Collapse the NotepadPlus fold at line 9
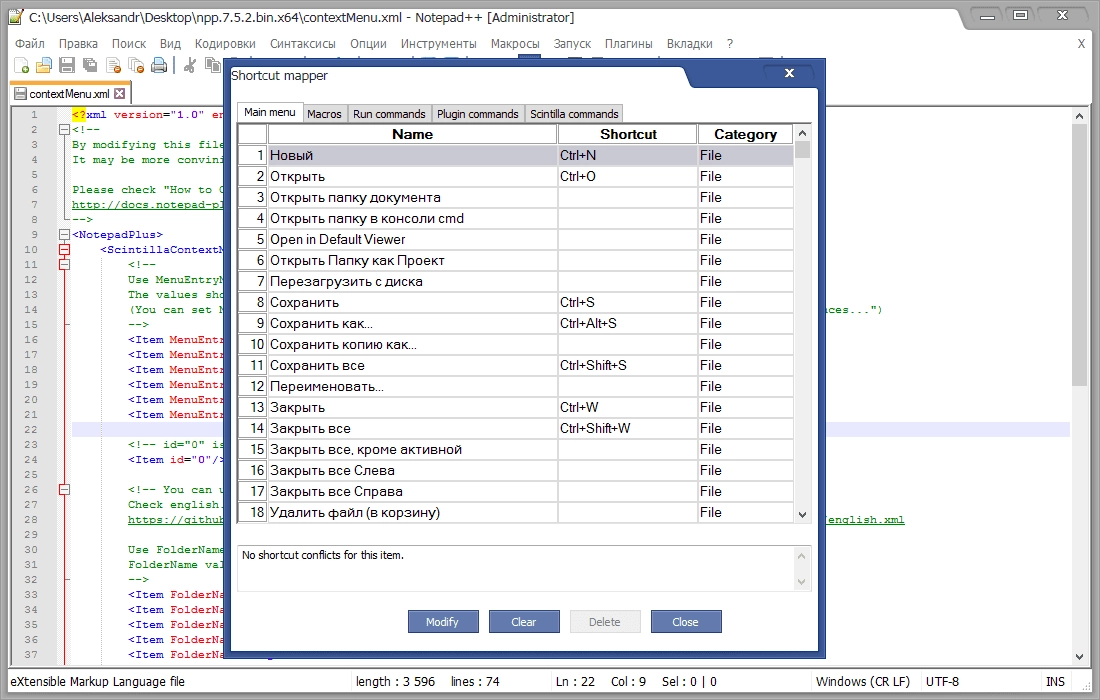Viewport: 1100px width, 700px height. click(x=65, y=234)
